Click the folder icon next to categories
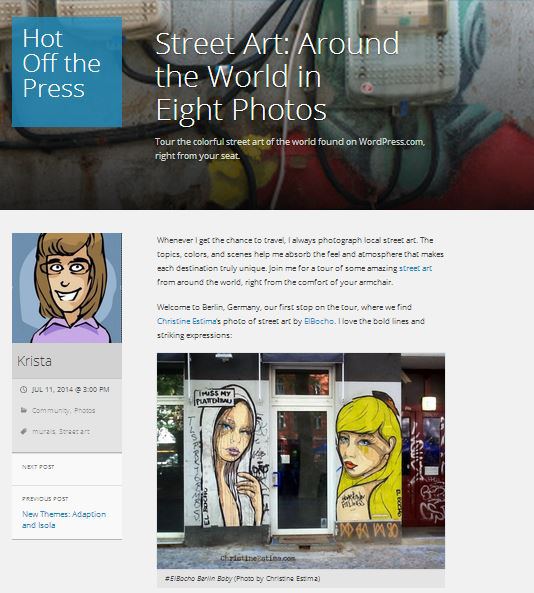This screenshot has height=593, width=534. 23,410
